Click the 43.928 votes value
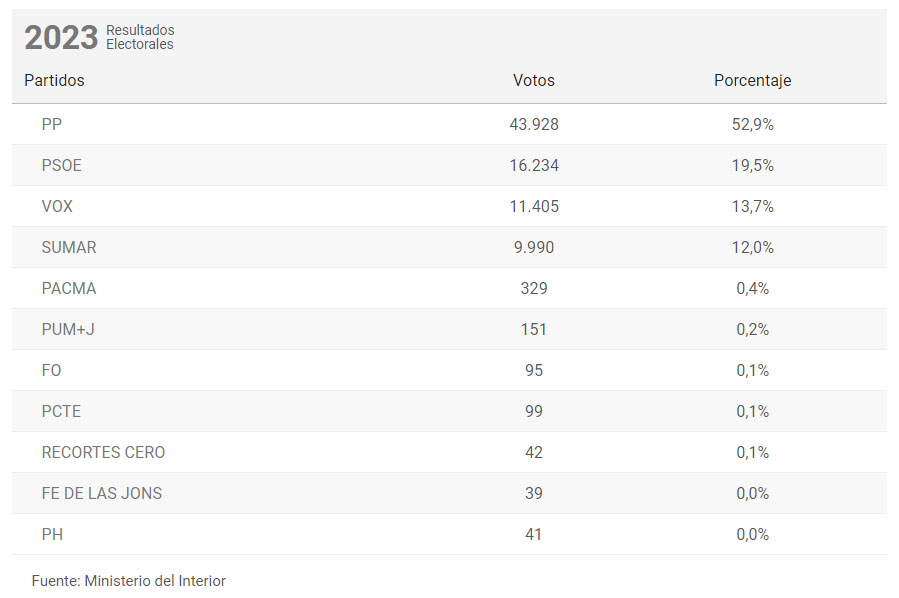899x598 pixels. 534,124
